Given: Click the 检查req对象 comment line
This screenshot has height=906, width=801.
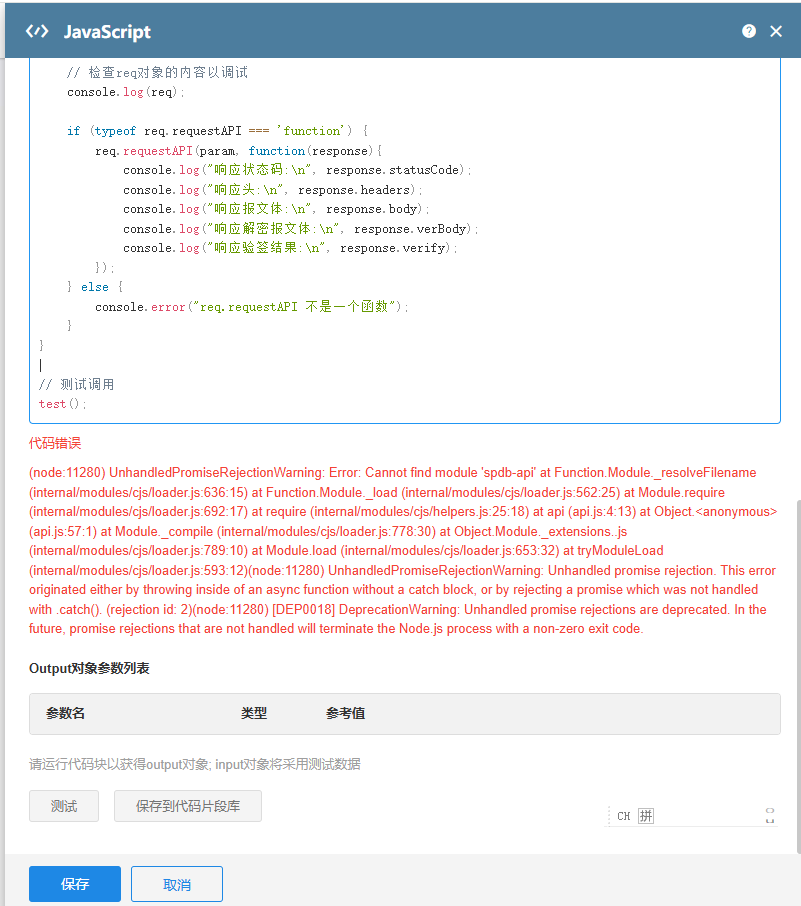Looking at the screenshot, I should (157, 72).
